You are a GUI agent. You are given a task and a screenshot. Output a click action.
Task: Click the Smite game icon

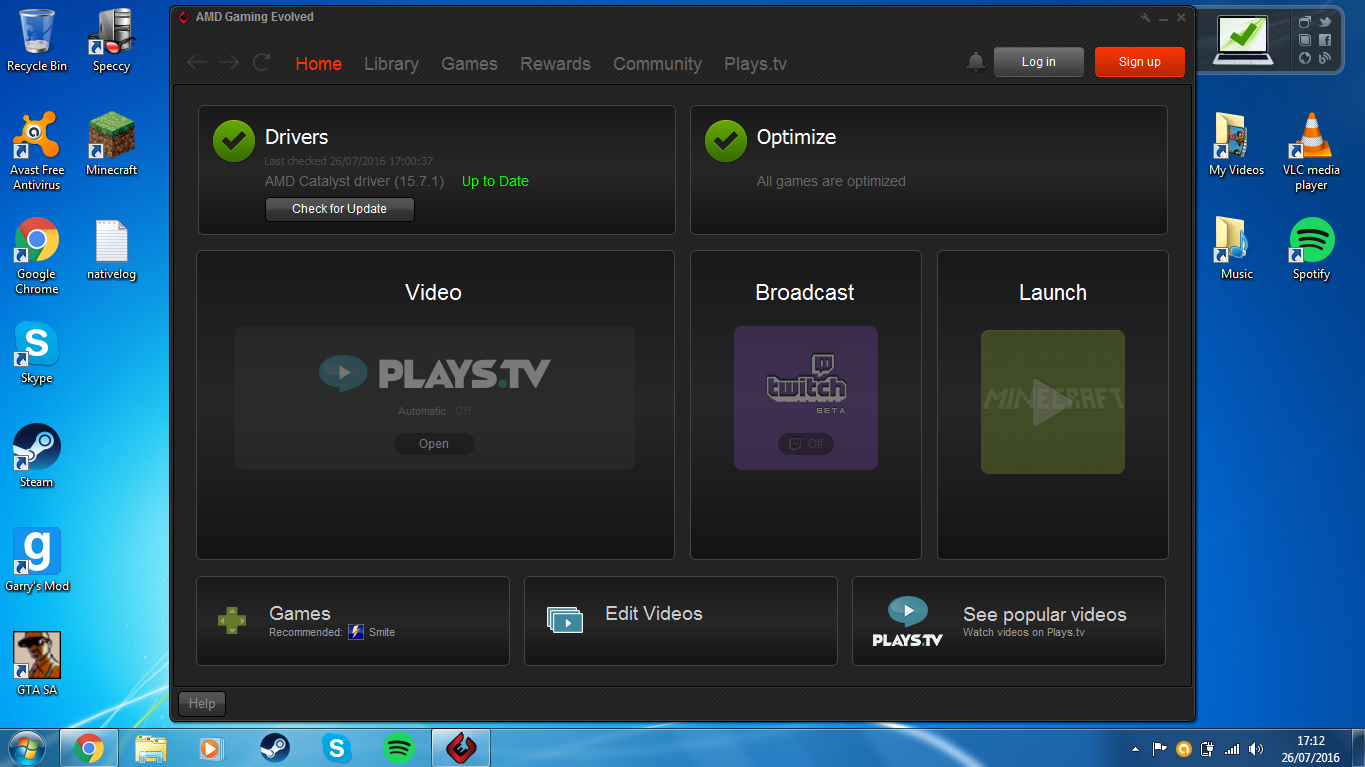click(356, 632)
